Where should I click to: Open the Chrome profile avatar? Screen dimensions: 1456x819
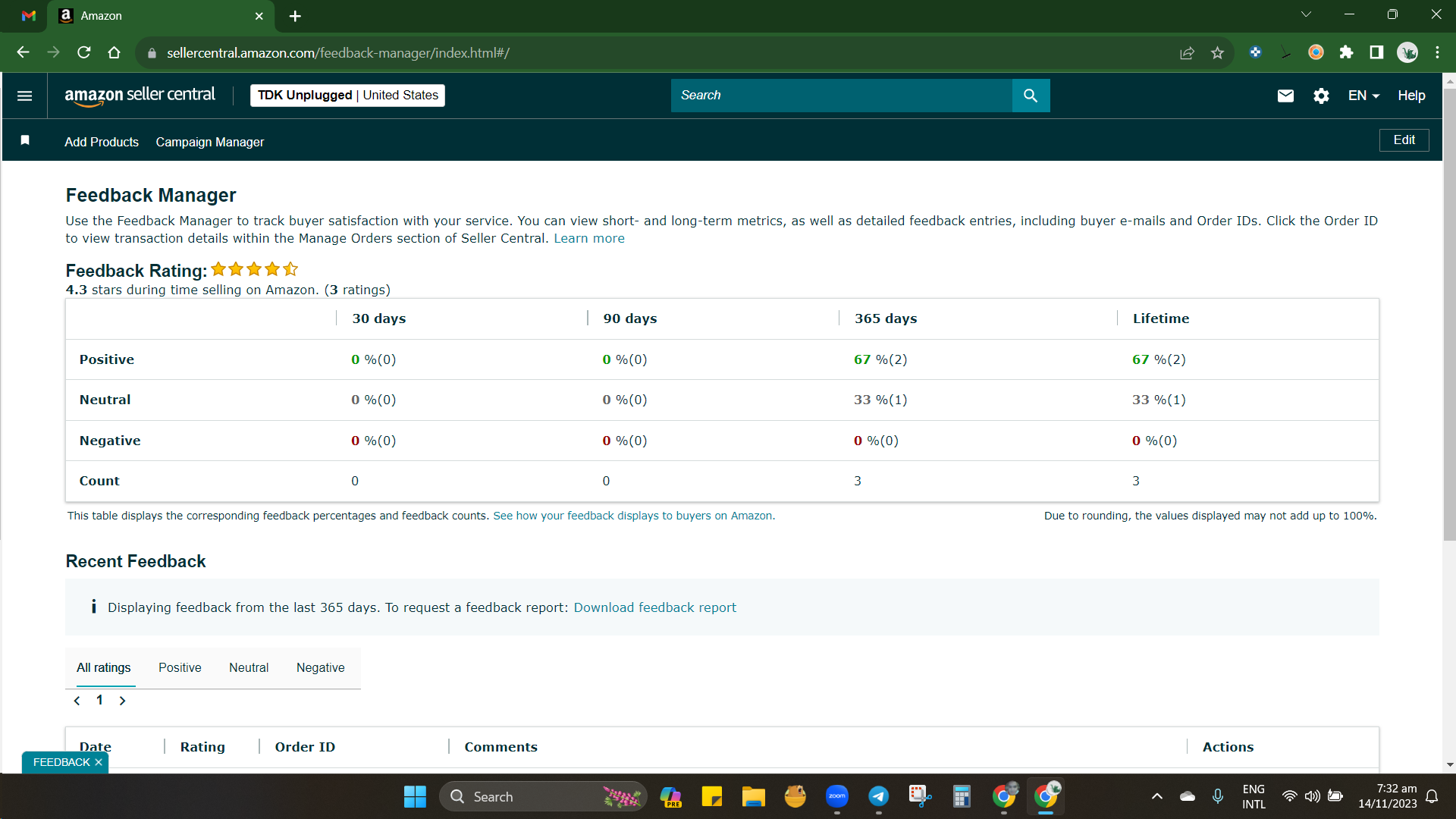click(1407, 52)
